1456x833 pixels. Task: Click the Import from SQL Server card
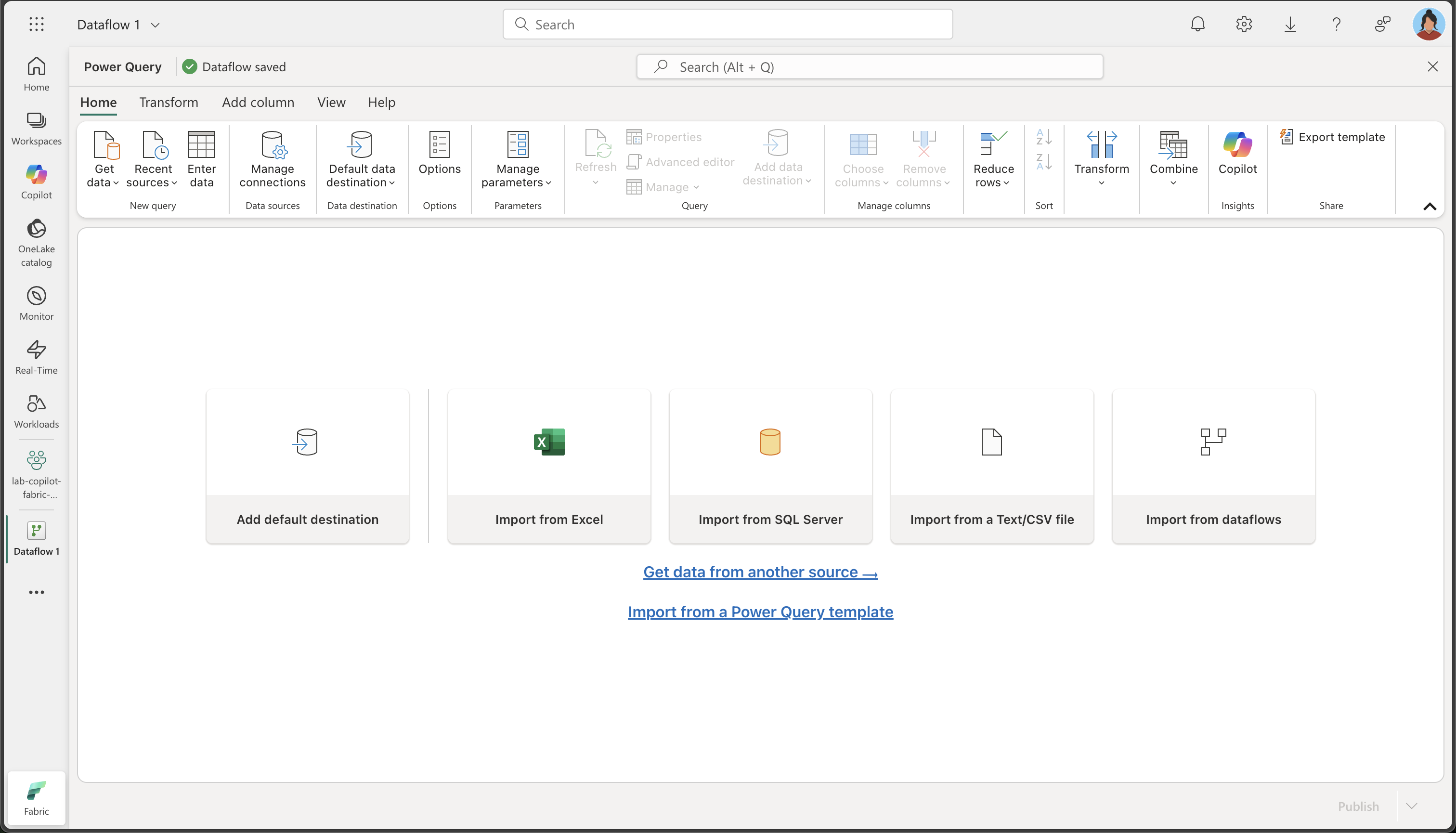770,466
